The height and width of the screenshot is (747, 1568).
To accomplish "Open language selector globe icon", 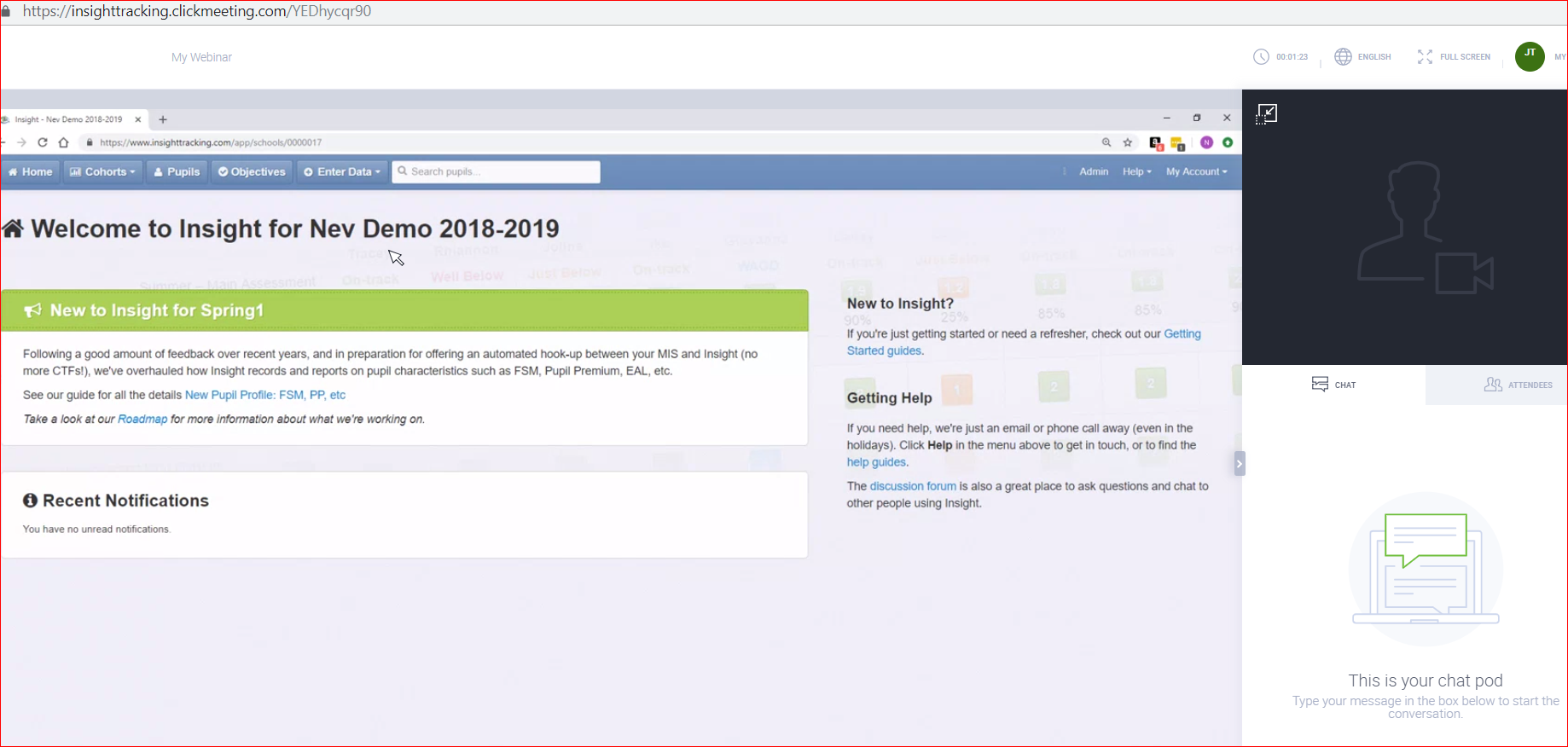I will (x=1343, y=57).
